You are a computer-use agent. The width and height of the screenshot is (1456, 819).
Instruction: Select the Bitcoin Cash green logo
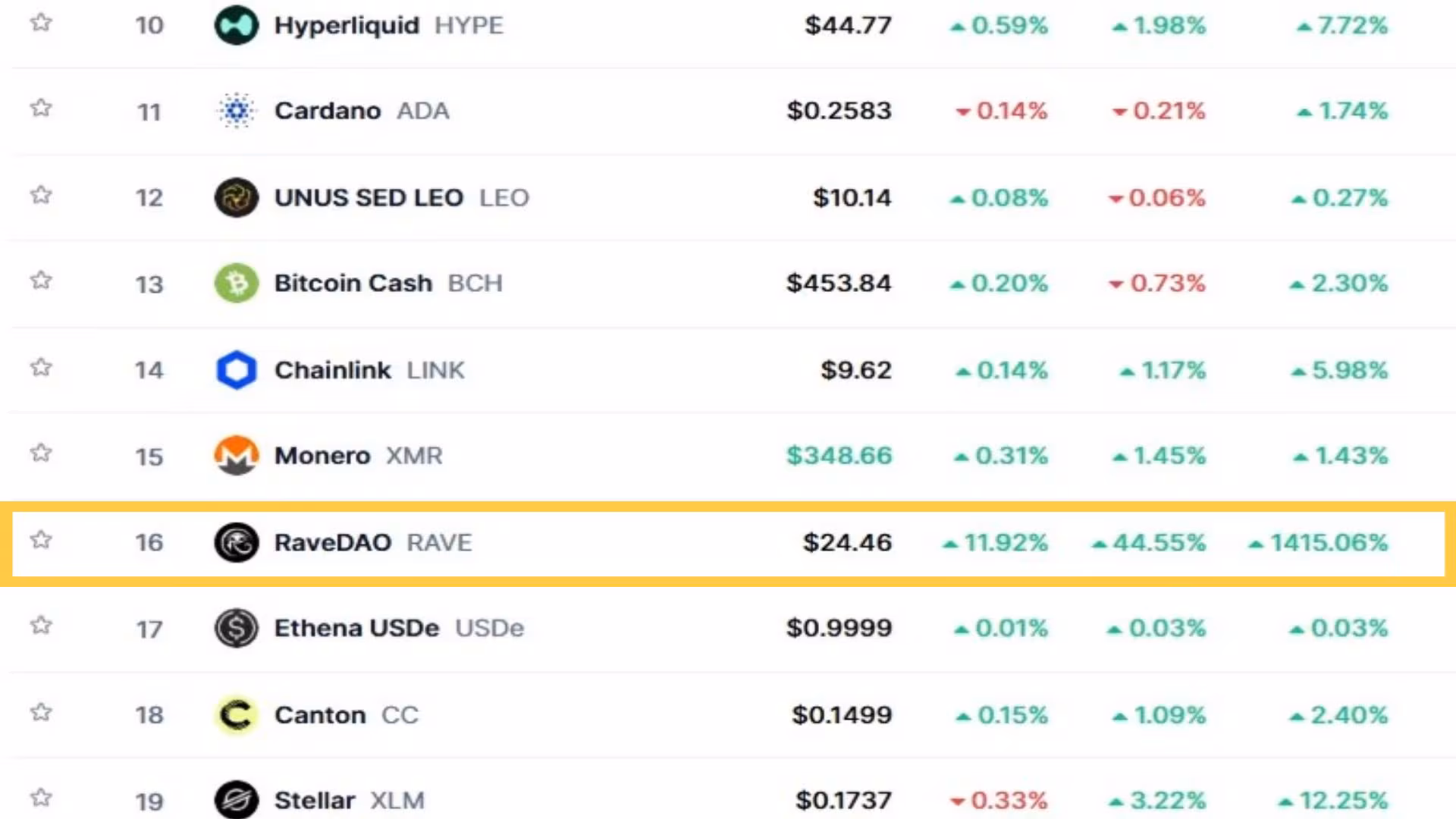click(x=237, y=283)
